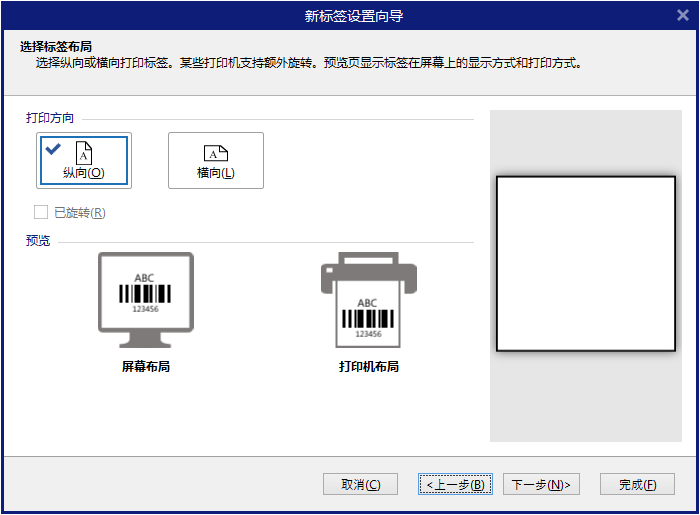Finish the wizard with 完成
Viewport: 700px width, 515px height.
[637, 485]
